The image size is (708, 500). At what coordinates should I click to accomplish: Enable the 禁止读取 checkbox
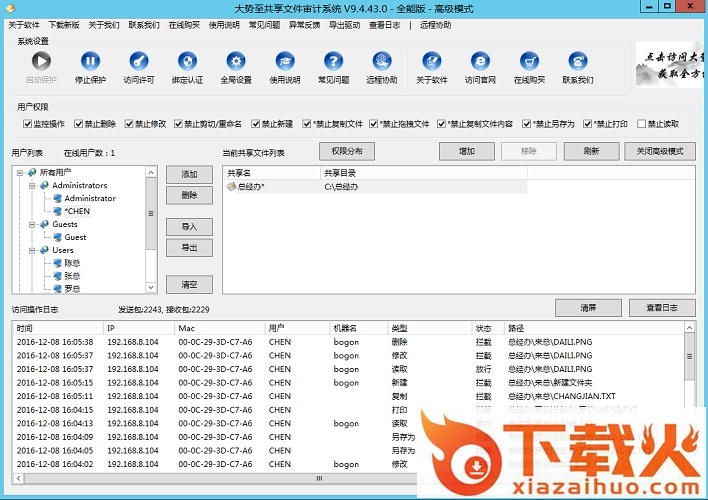click(x=641, y=125)
